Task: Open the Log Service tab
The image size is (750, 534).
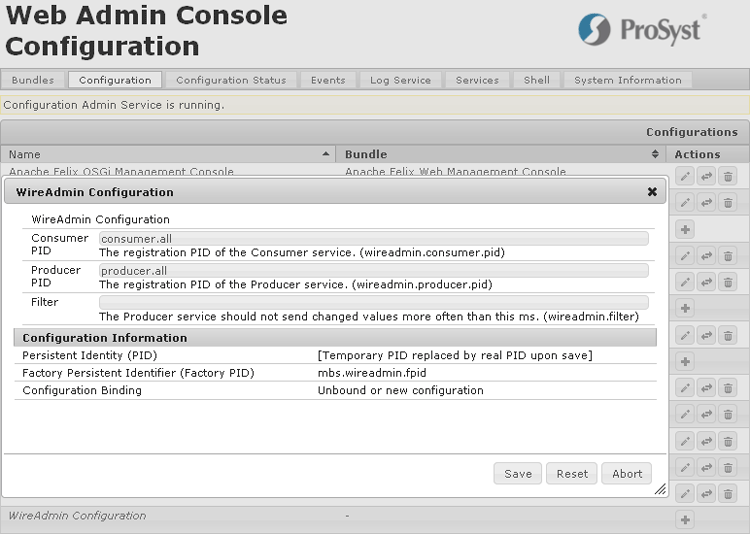Action: coord(400,80)
